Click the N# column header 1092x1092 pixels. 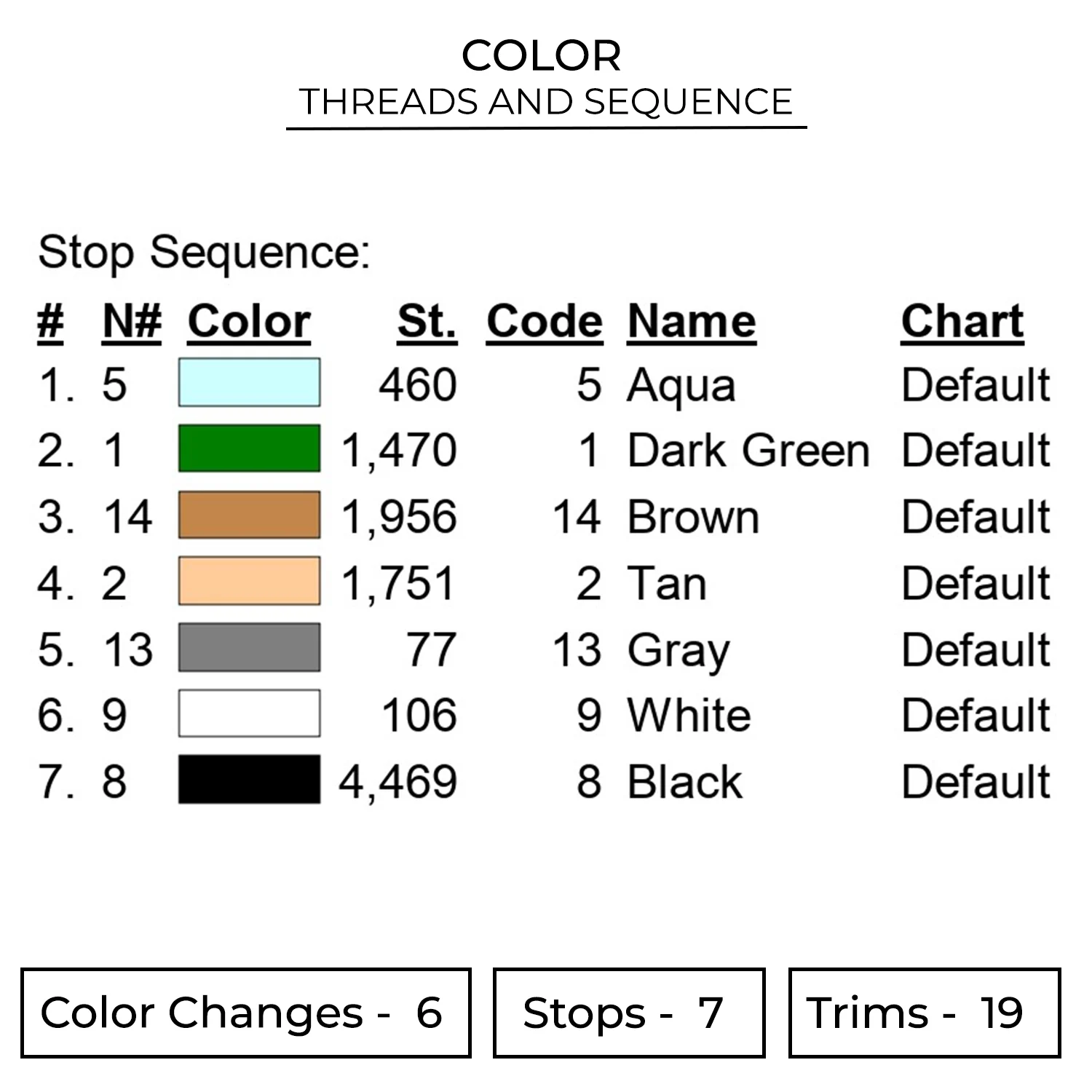132,321
